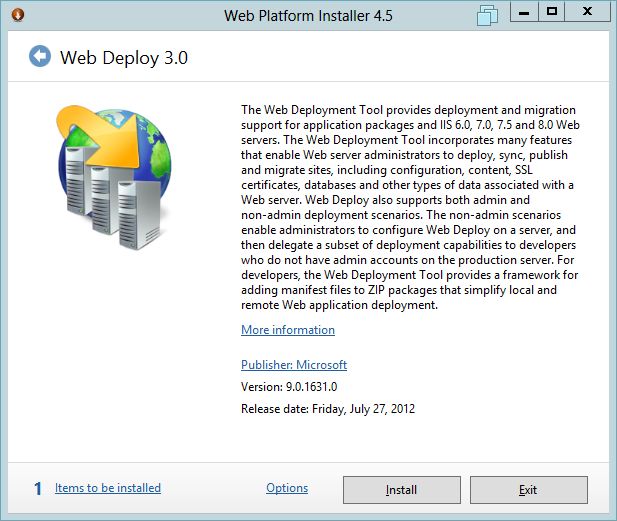The width and height of the screenshot is (617, 521).
Task: Click the Web Platform Installer 4.5 title text
Action: point(308,16)
